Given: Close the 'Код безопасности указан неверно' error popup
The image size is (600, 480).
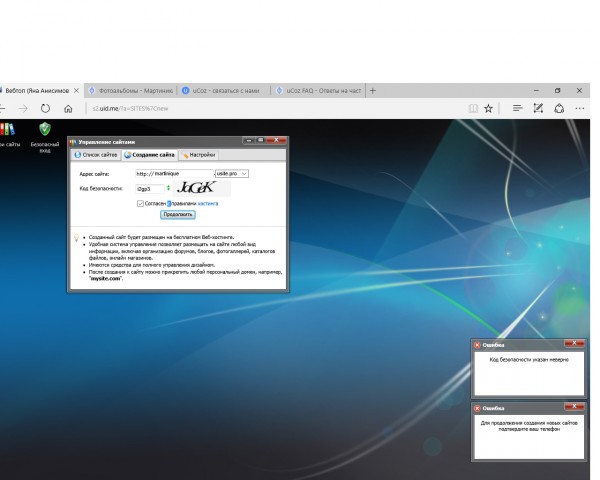Looking at the screenshot, I should [574, 343].
